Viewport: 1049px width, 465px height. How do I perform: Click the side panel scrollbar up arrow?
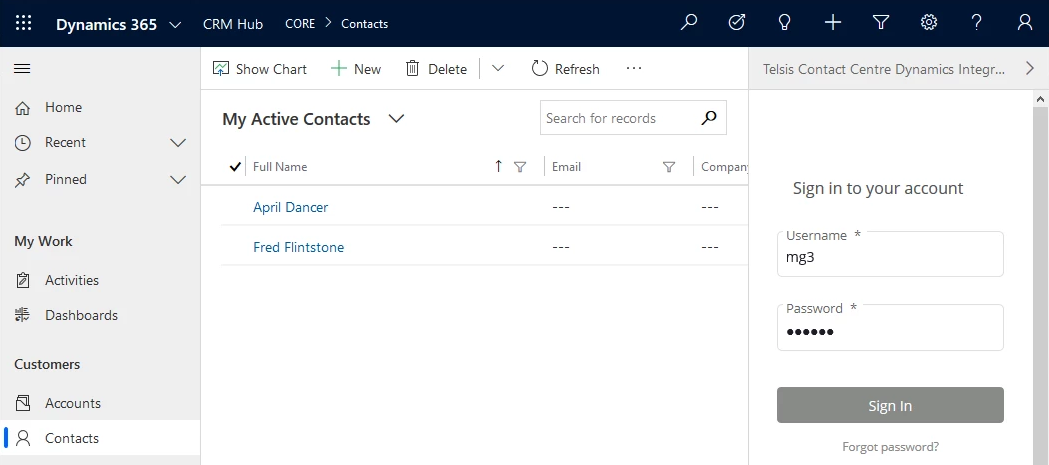(1040, 99)
